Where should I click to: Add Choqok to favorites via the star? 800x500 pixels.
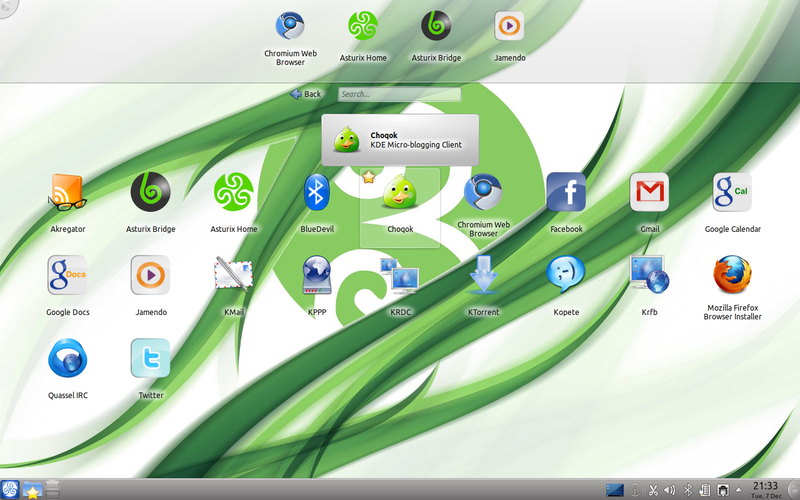[368, 177]
